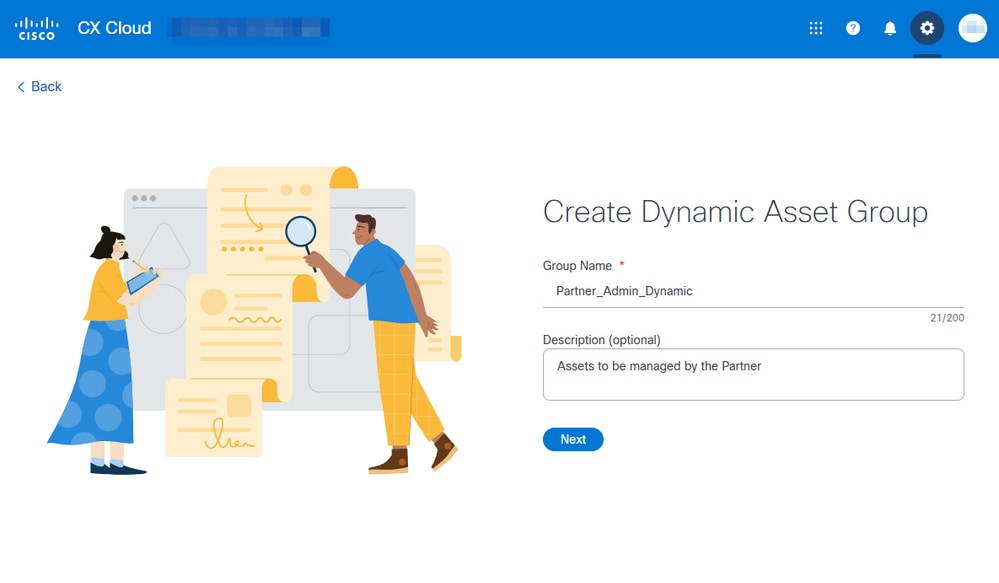Go Back using the top-left link
Screen dimensions: 999x583
tap(40, 87)
